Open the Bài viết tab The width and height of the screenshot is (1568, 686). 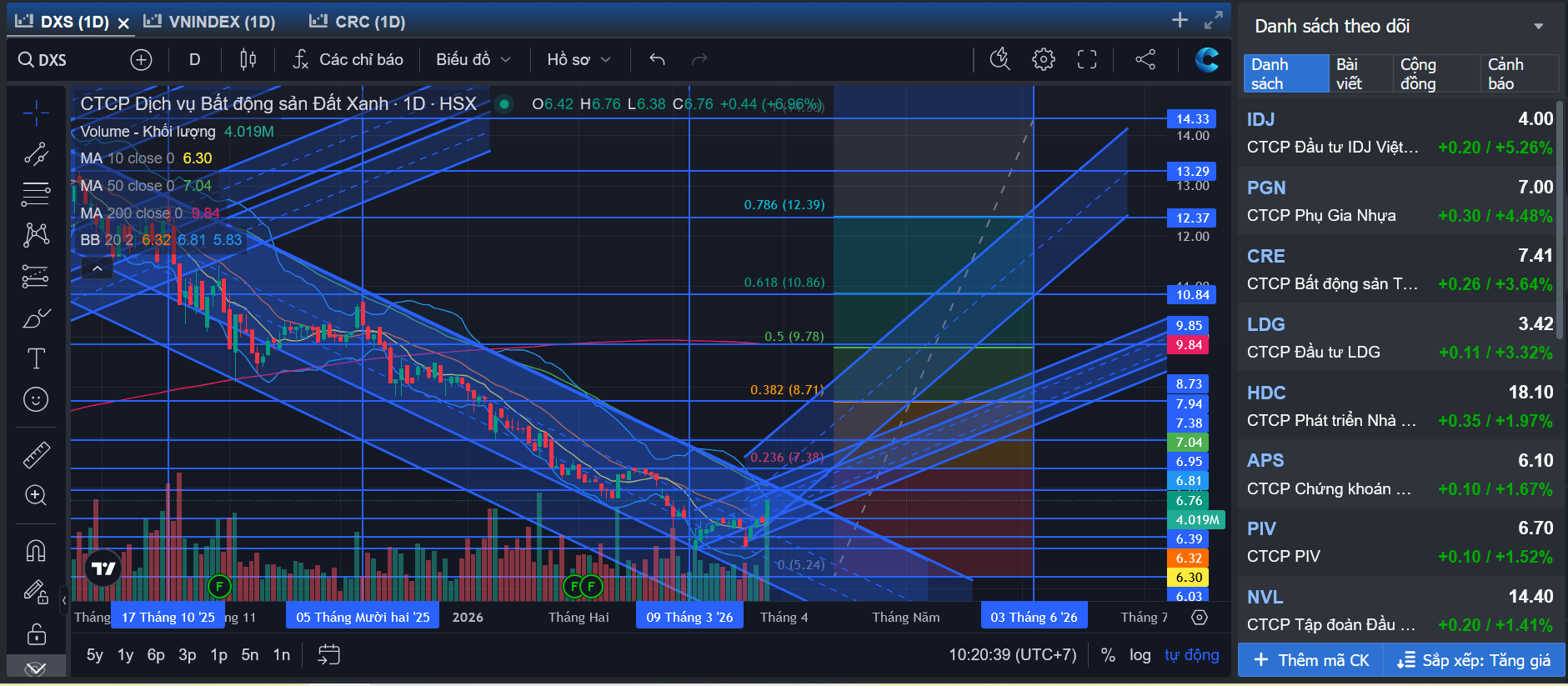(1360, 73)
